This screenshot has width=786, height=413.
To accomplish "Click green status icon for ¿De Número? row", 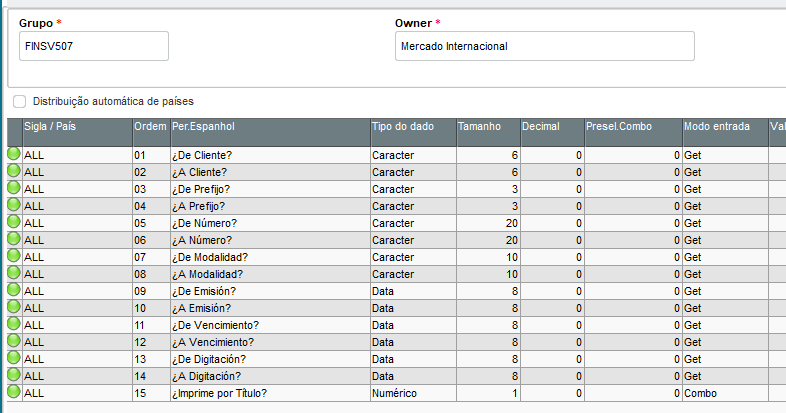I will pos(14,223).
